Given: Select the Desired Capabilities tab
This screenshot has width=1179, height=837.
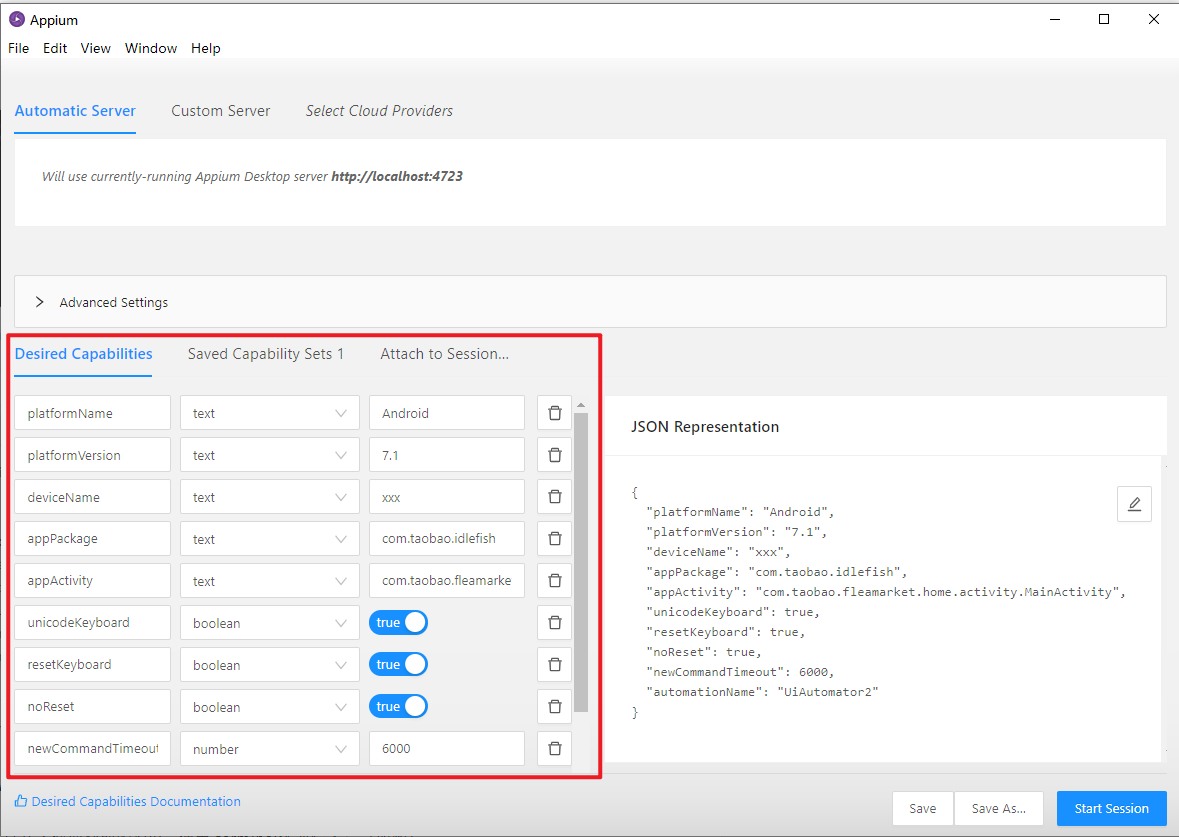Looking at the screenshot, I should click(x=83, y=354).
